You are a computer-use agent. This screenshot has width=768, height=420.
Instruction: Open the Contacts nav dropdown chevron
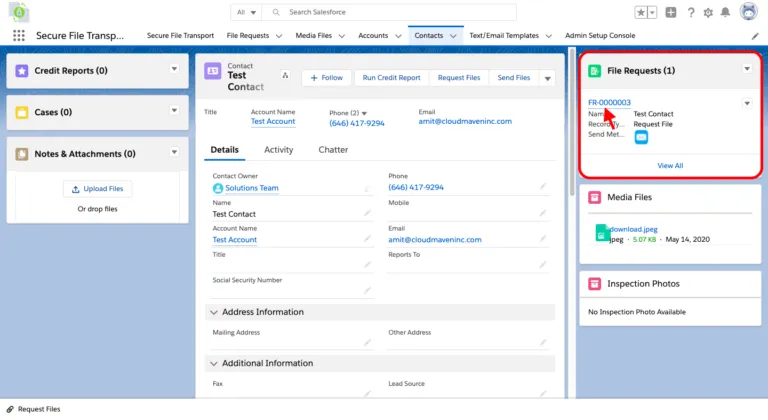click(x=453, y=36)
